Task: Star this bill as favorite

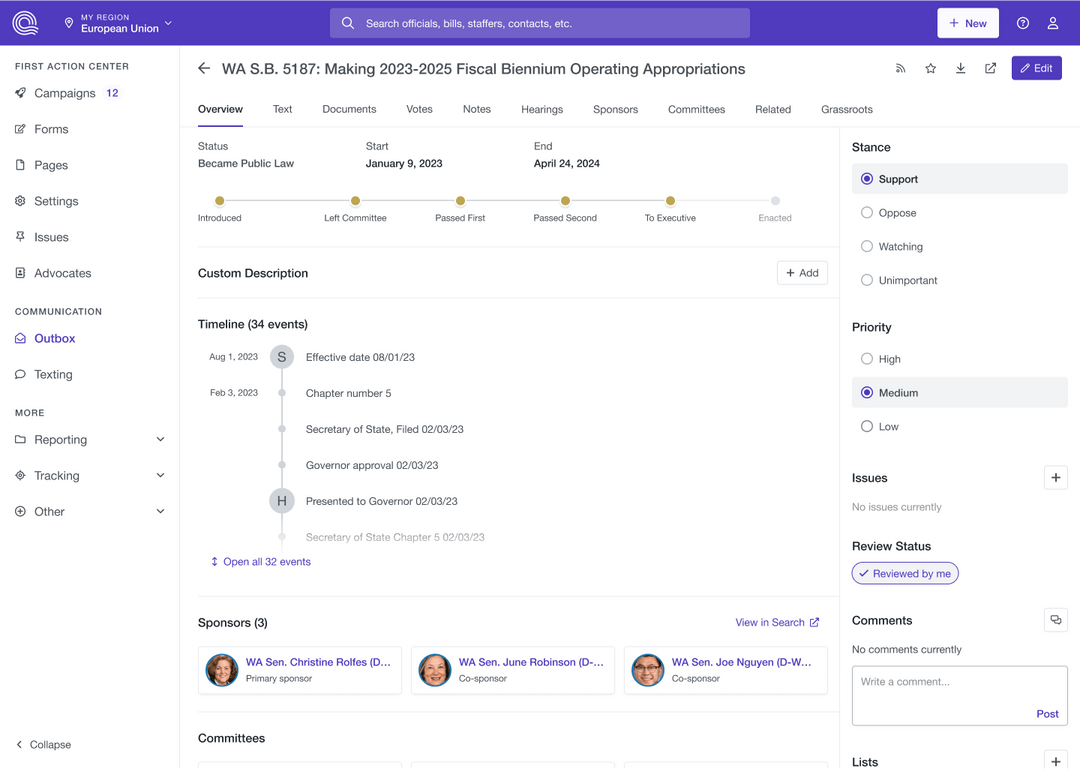Action: click(930, 68)
